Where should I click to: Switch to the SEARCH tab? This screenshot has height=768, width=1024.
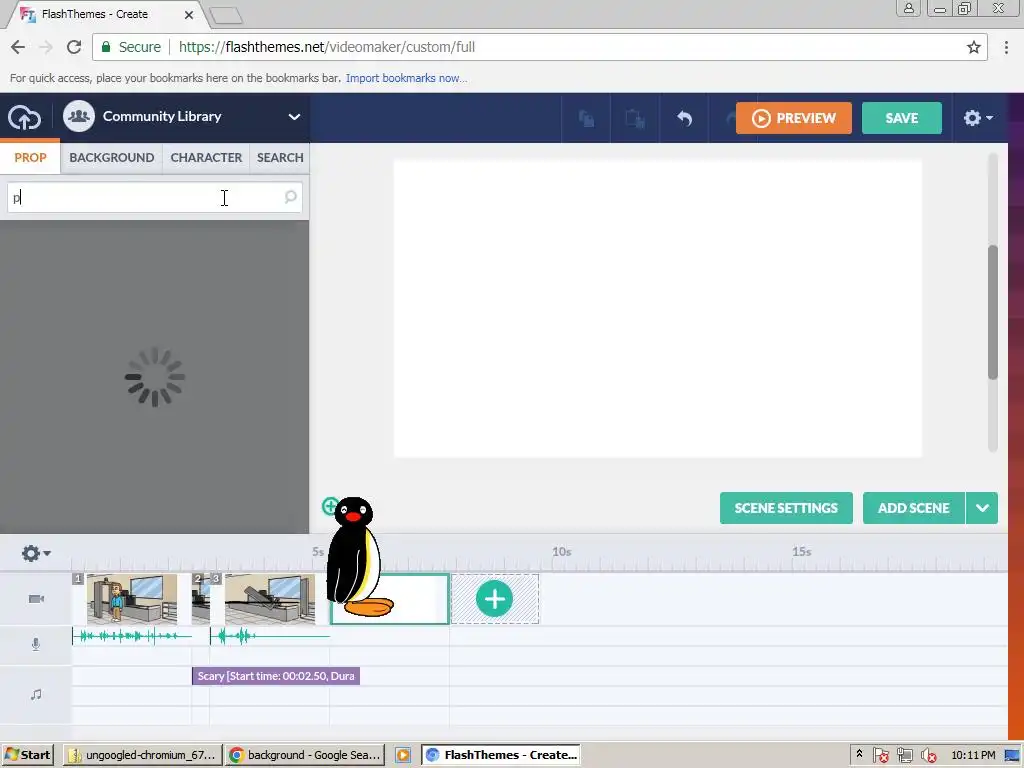point(280,157)
